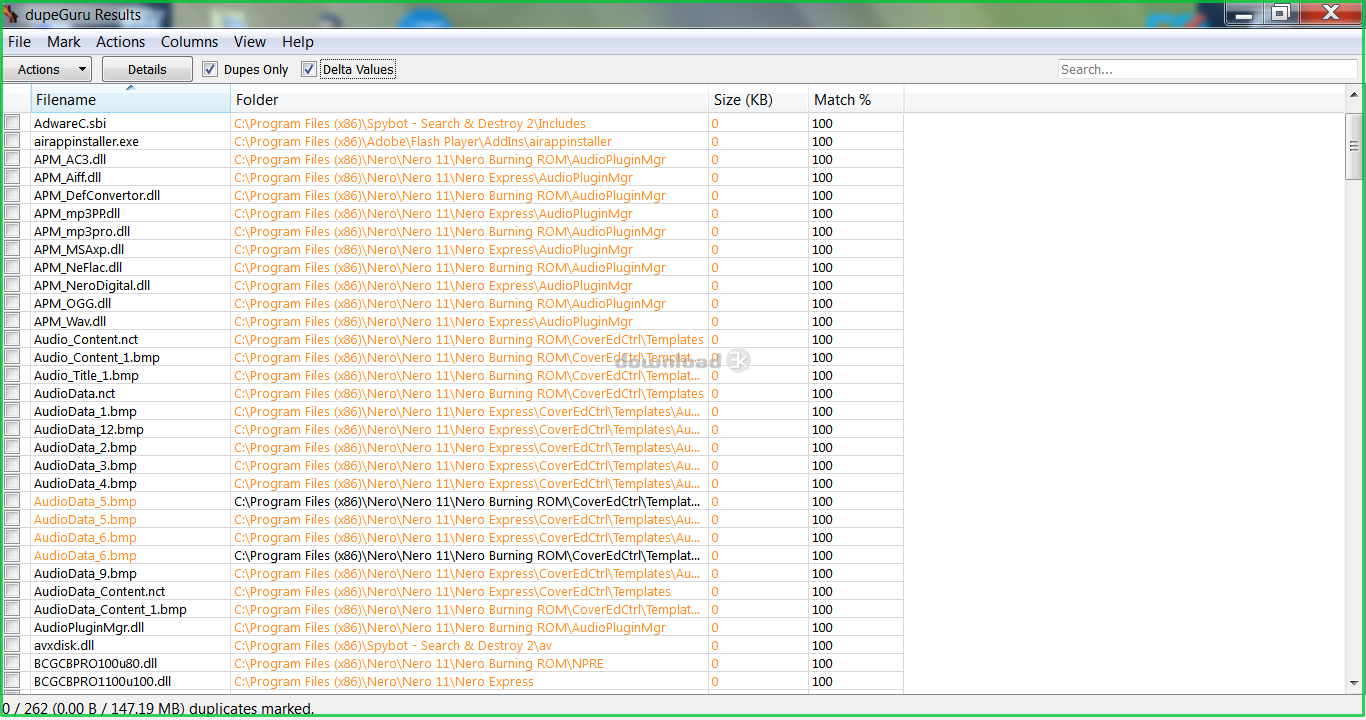Click the match percent in the AdwareC.sbi row
The height and width of the screenshot is (720, 1366).
(822, 123)
